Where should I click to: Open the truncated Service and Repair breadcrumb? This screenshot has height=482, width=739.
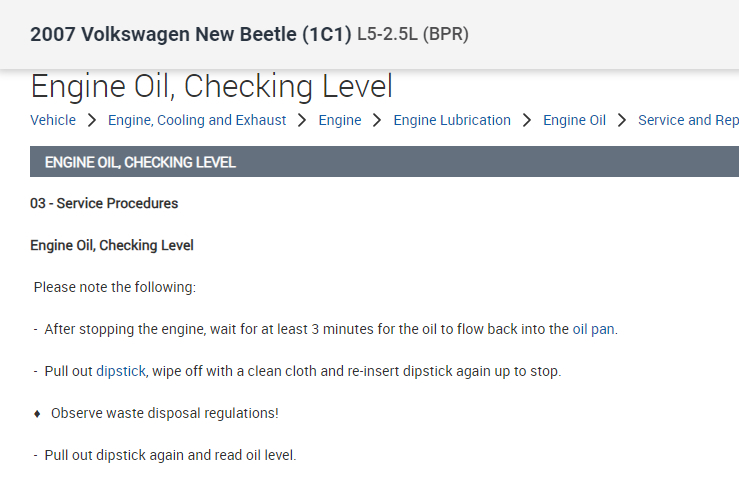(688, 120)
